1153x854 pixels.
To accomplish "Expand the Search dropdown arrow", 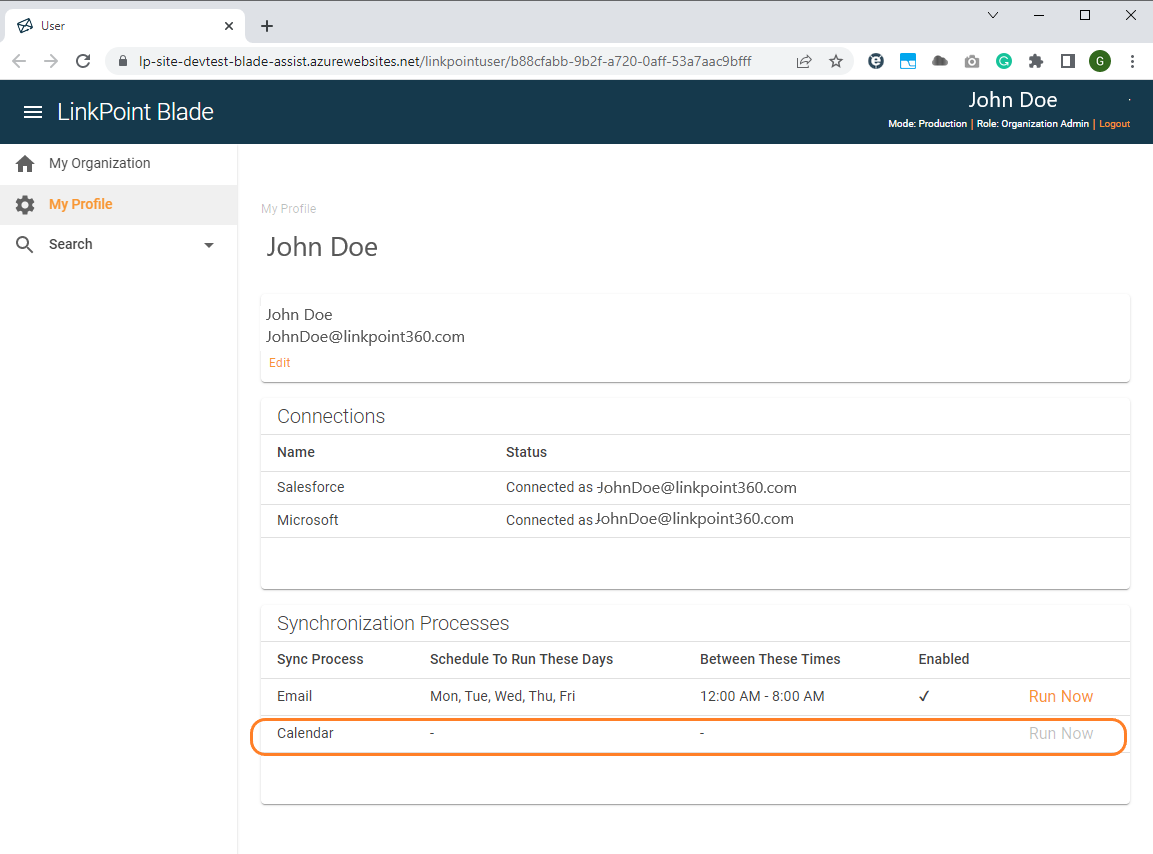I will (209, 245).
